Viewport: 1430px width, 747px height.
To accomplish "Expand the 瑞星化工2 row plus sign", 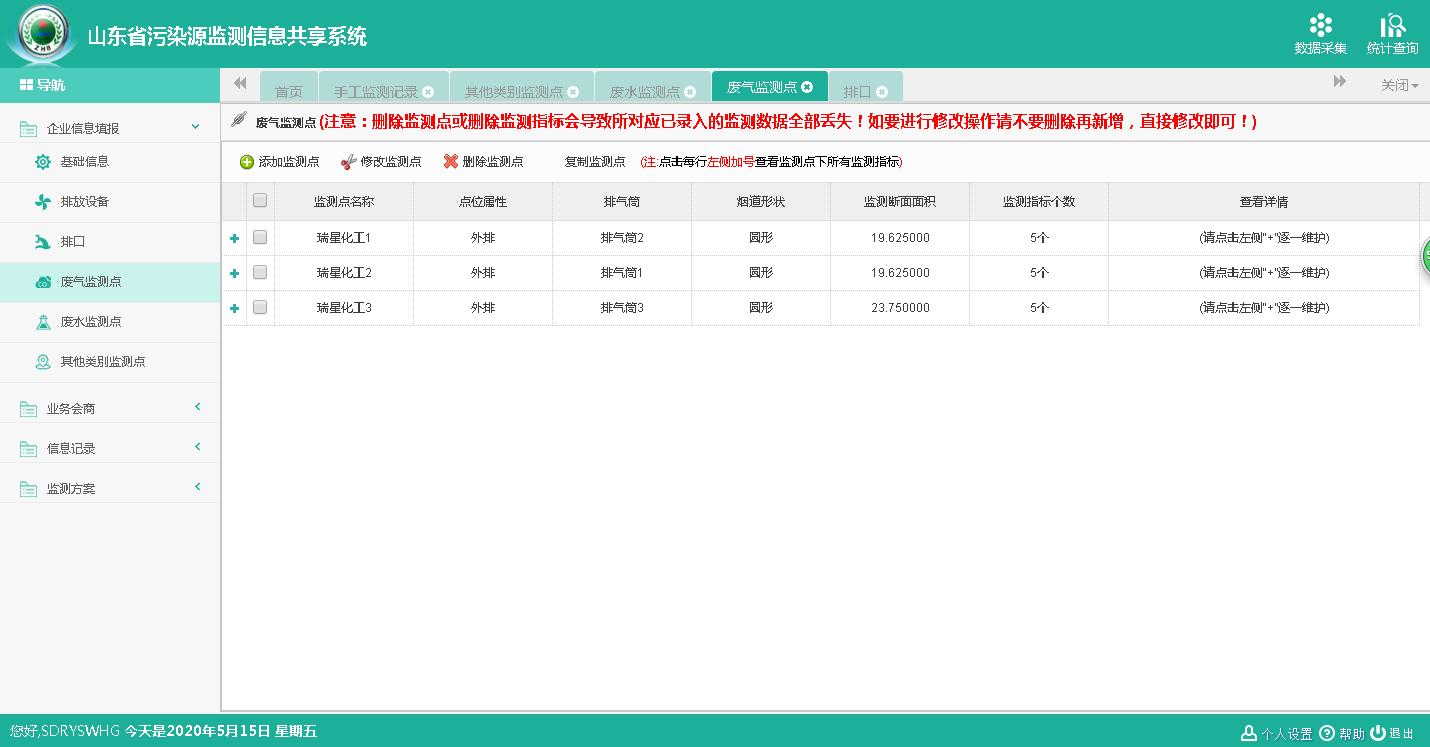I will click(234, 273).
